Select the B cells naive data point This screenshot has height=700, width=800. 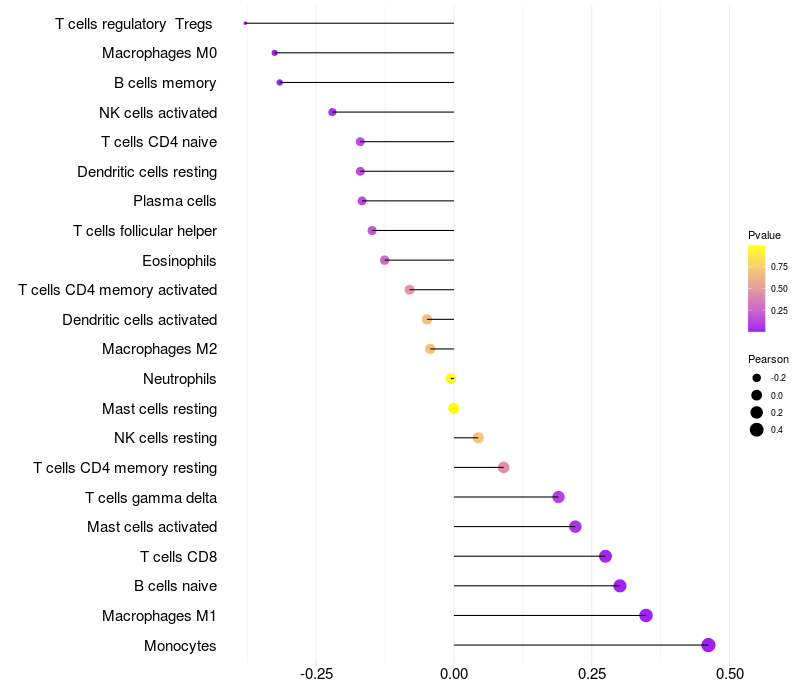pyautogui.click(x=620, y=586)
